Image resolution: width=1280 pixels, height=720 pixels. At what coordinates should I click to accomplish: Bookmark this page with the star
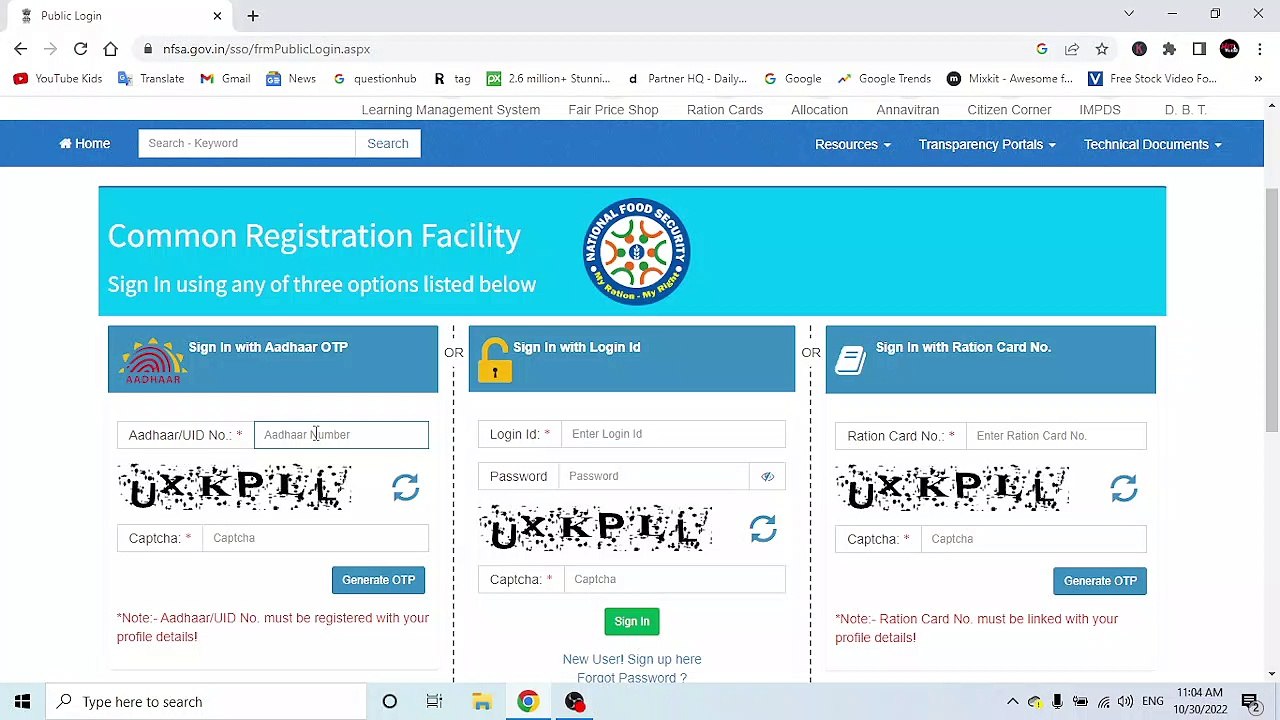pyautogui.click(x=1101, y=49)
